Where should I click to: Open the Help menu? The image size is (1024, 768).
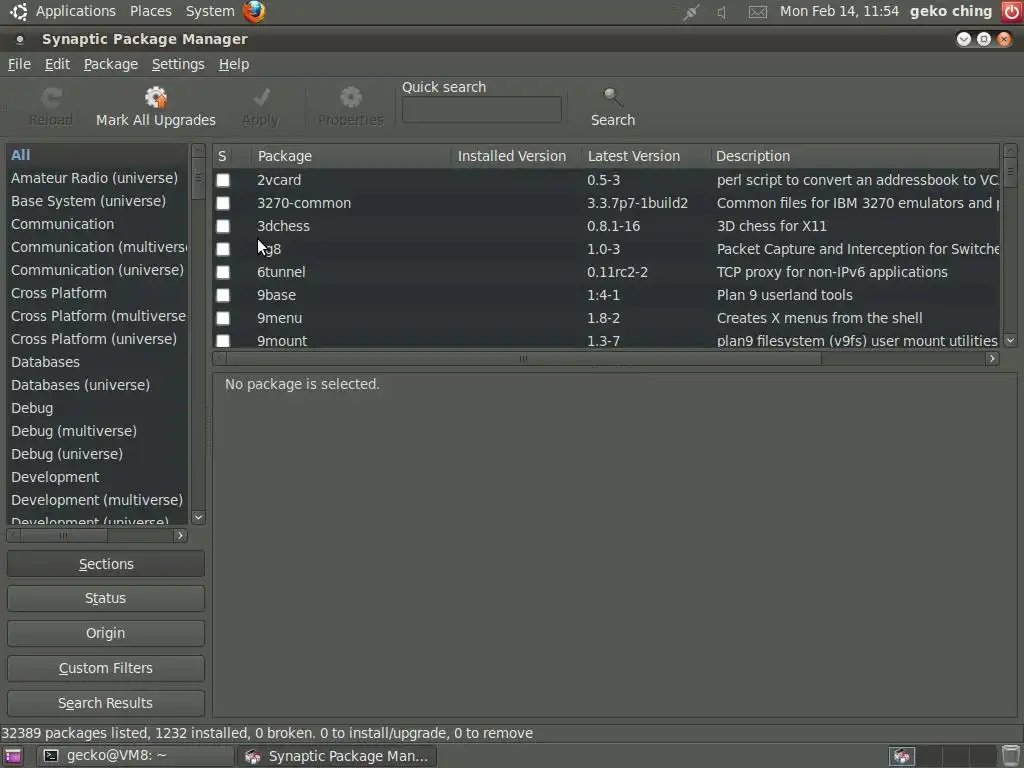(x=234, y=64)
